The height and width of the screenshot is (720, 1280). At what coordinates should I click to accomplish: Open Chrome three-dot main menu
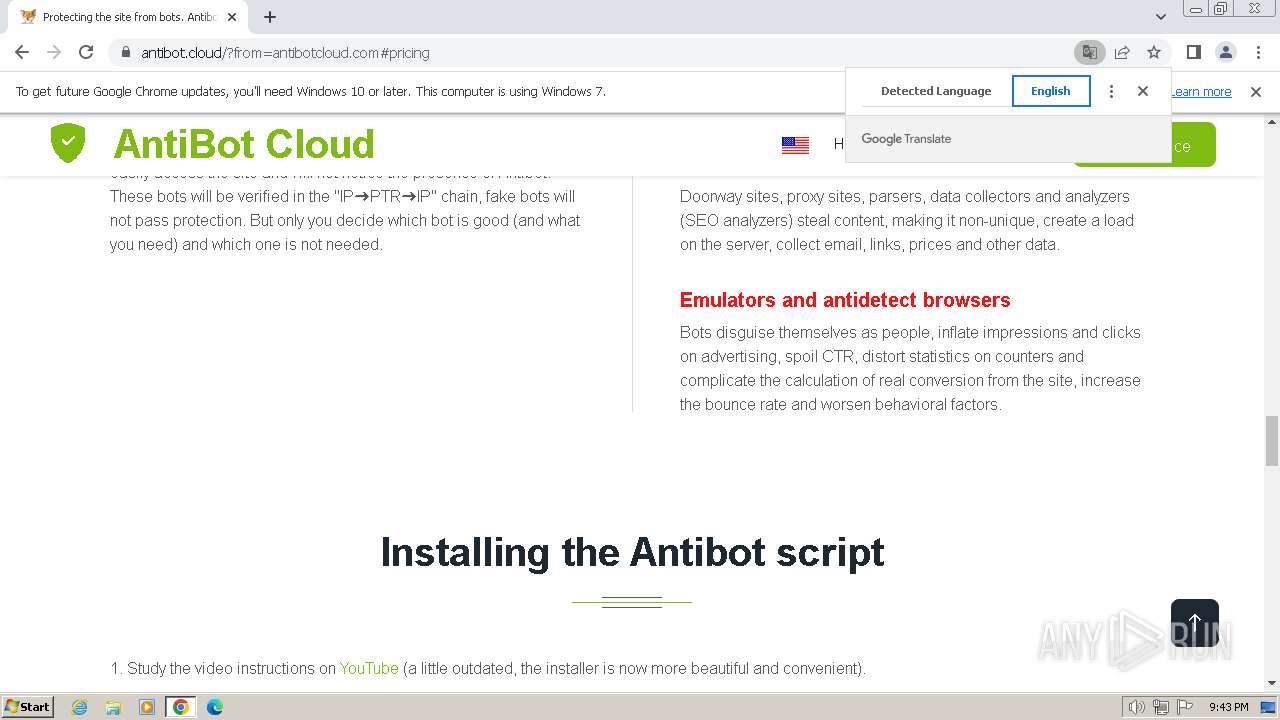click(x=1258, y=52)
